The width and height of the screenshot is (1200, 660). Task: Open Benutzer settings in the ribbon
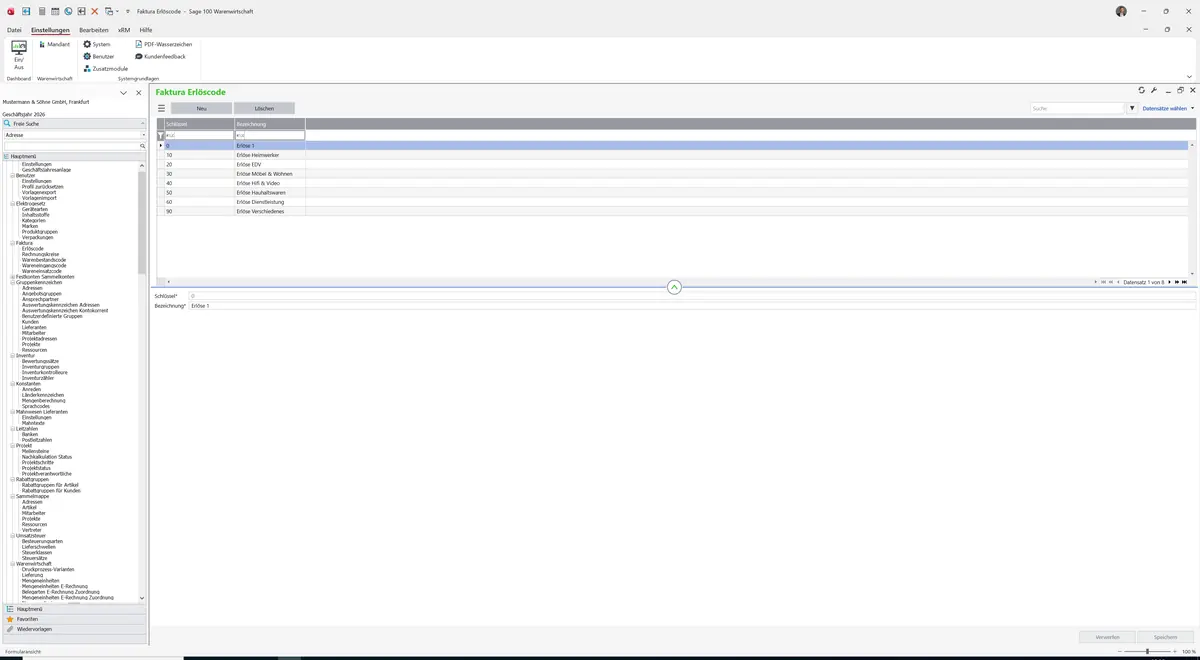[x=99, y=56]
